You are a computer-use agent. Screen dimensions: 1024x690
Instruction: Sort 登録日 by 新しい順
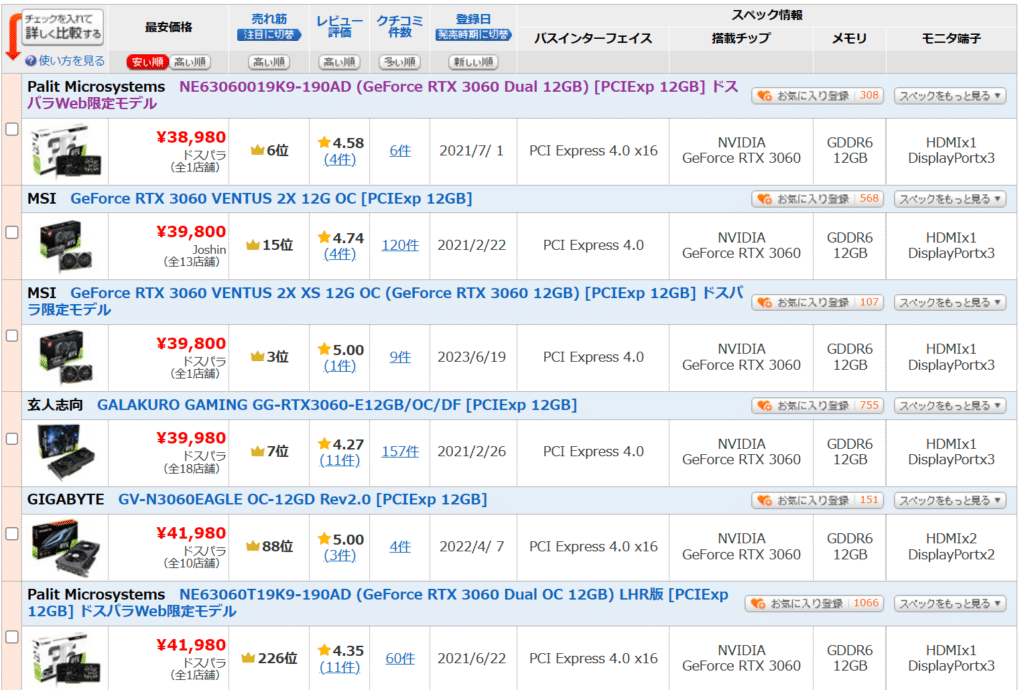(x=473, y=62)
